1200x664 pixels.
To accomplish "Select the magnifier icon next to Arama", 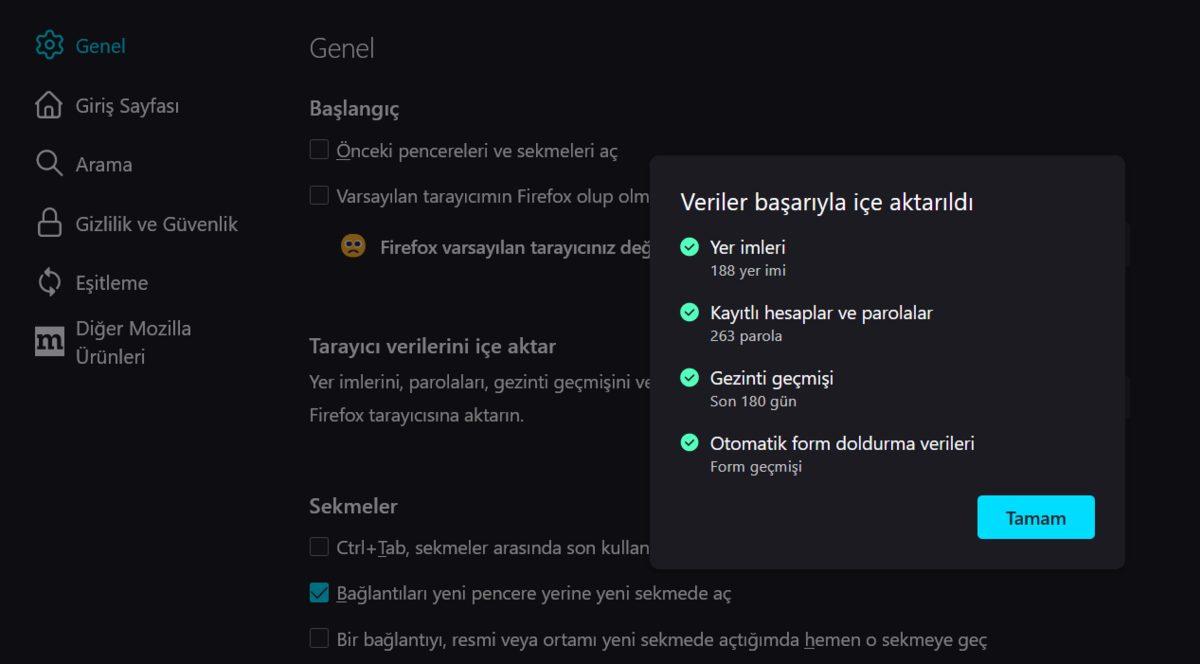I will coord(47,163).
